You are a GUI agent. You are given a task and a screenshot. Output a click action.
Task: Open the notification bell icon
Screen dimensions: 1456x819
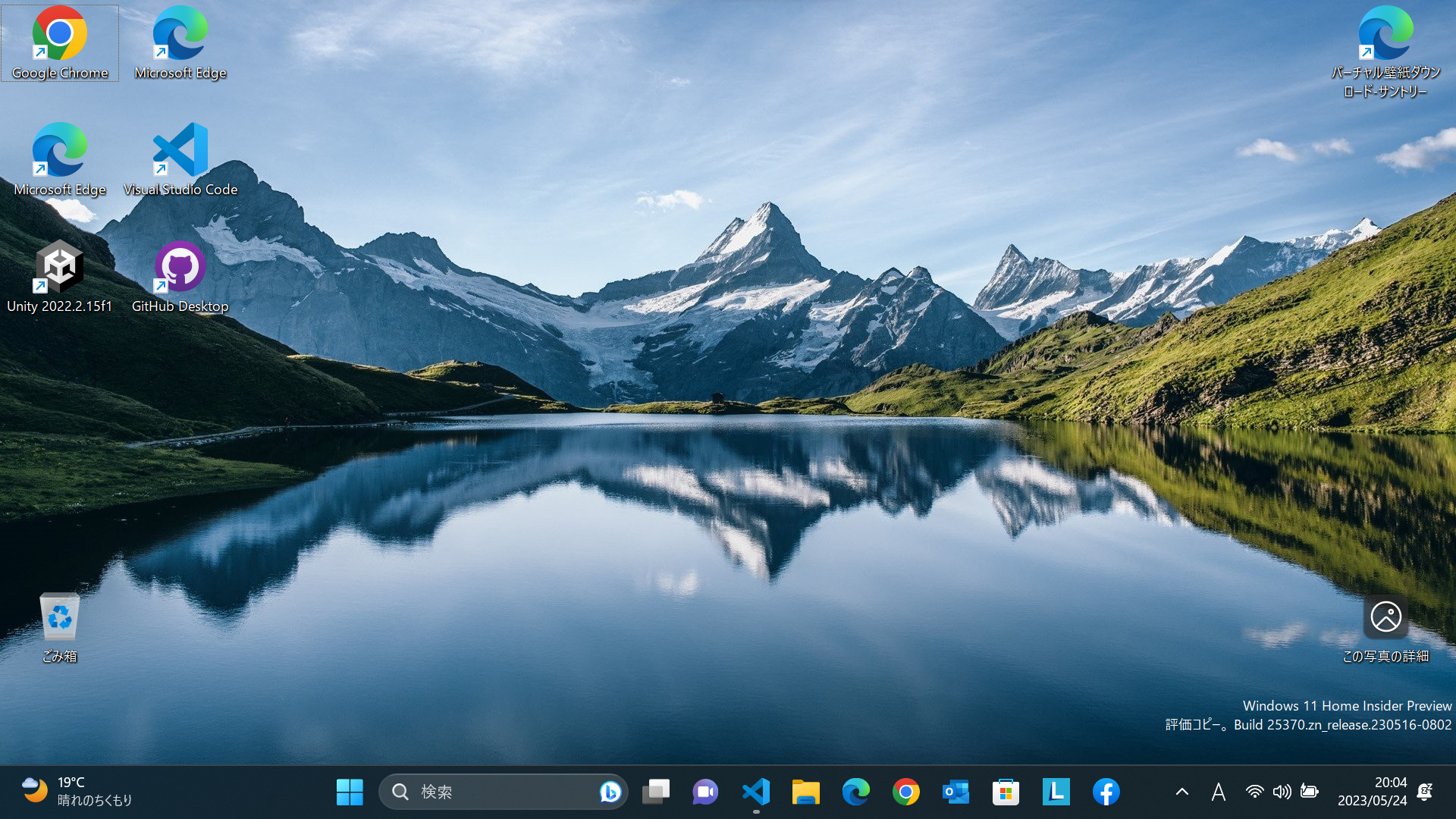(1424, 792)
